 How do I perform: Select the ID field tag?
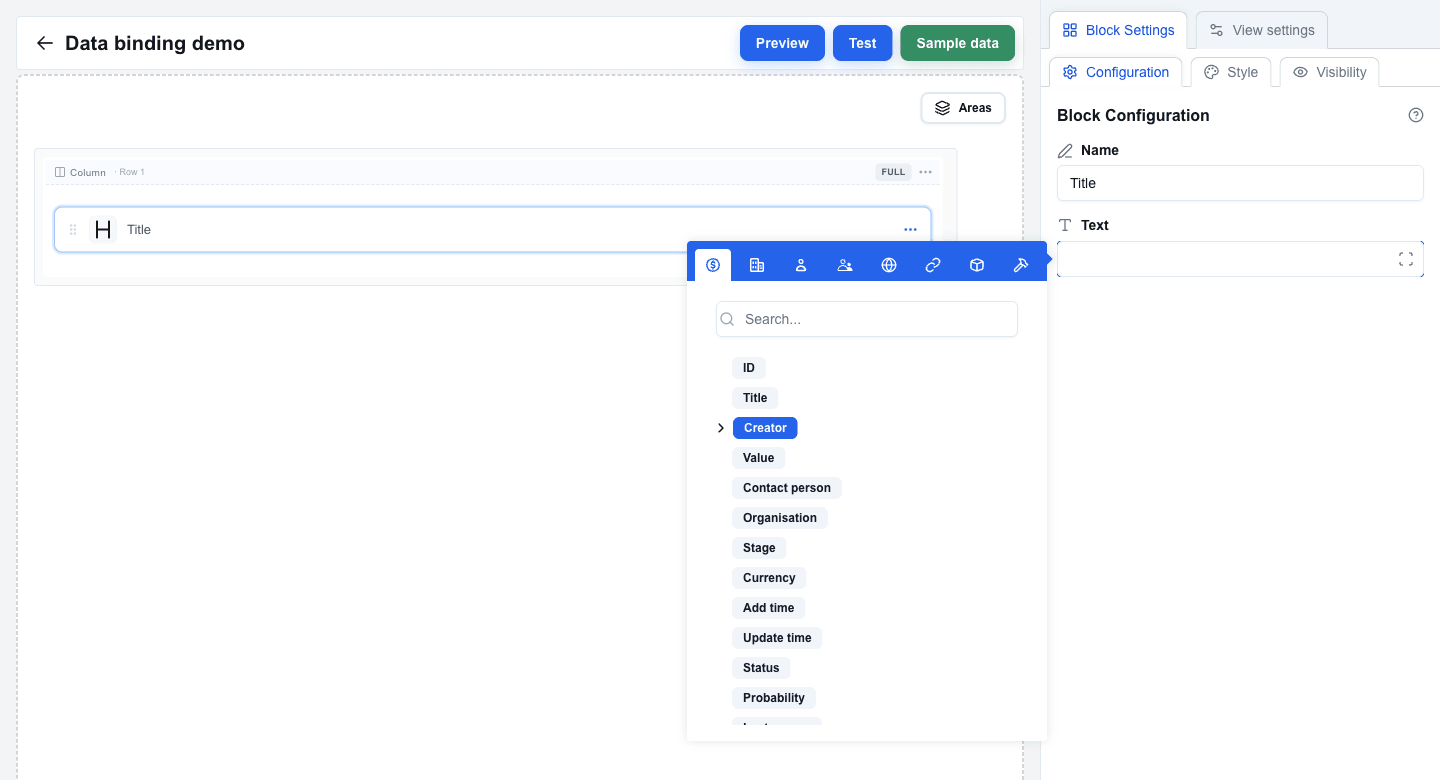click(749, 368)
